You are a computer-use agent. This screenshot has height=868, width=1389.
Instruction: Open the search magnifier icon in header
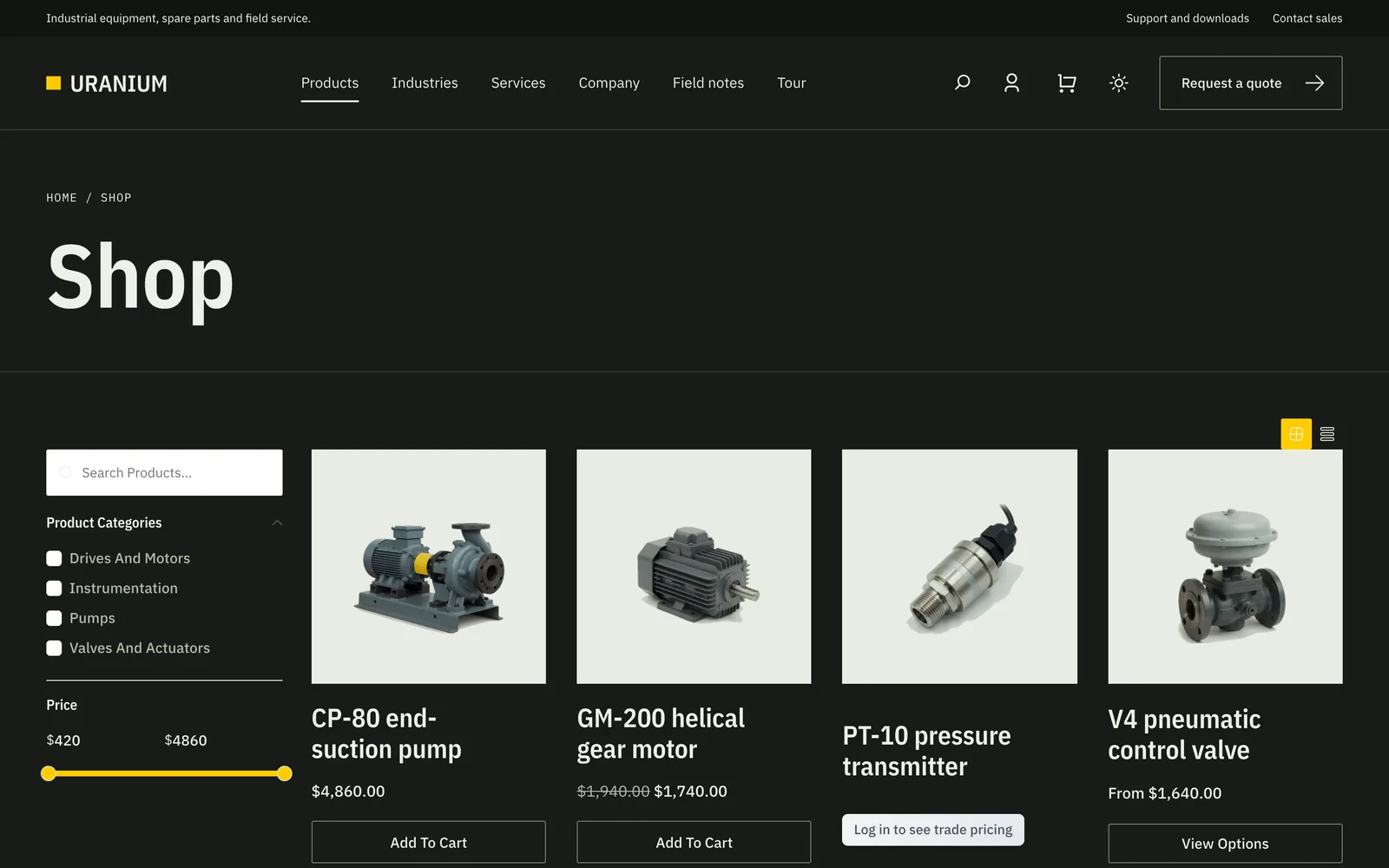962,82
